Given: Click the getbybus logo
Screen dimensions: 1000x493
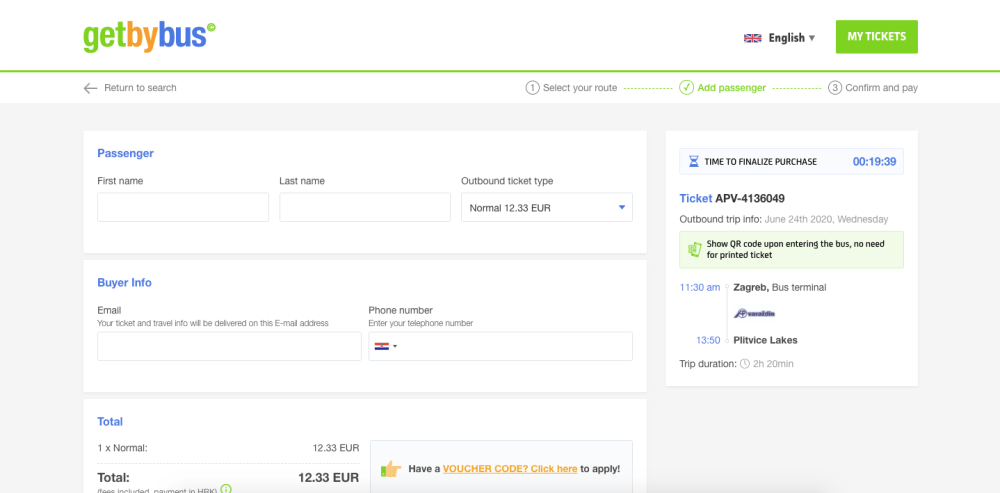Looking at the screenshot, I should coord(149,36).
